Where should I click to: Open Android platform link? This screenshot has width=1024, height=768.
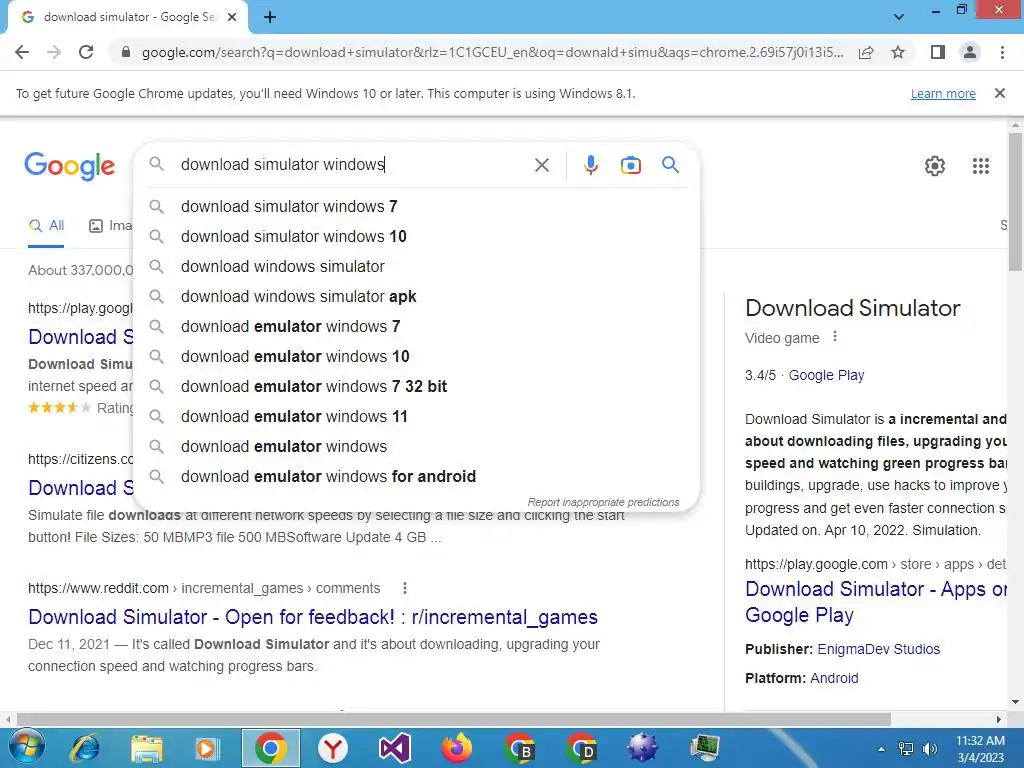click(x=834, y=678)
